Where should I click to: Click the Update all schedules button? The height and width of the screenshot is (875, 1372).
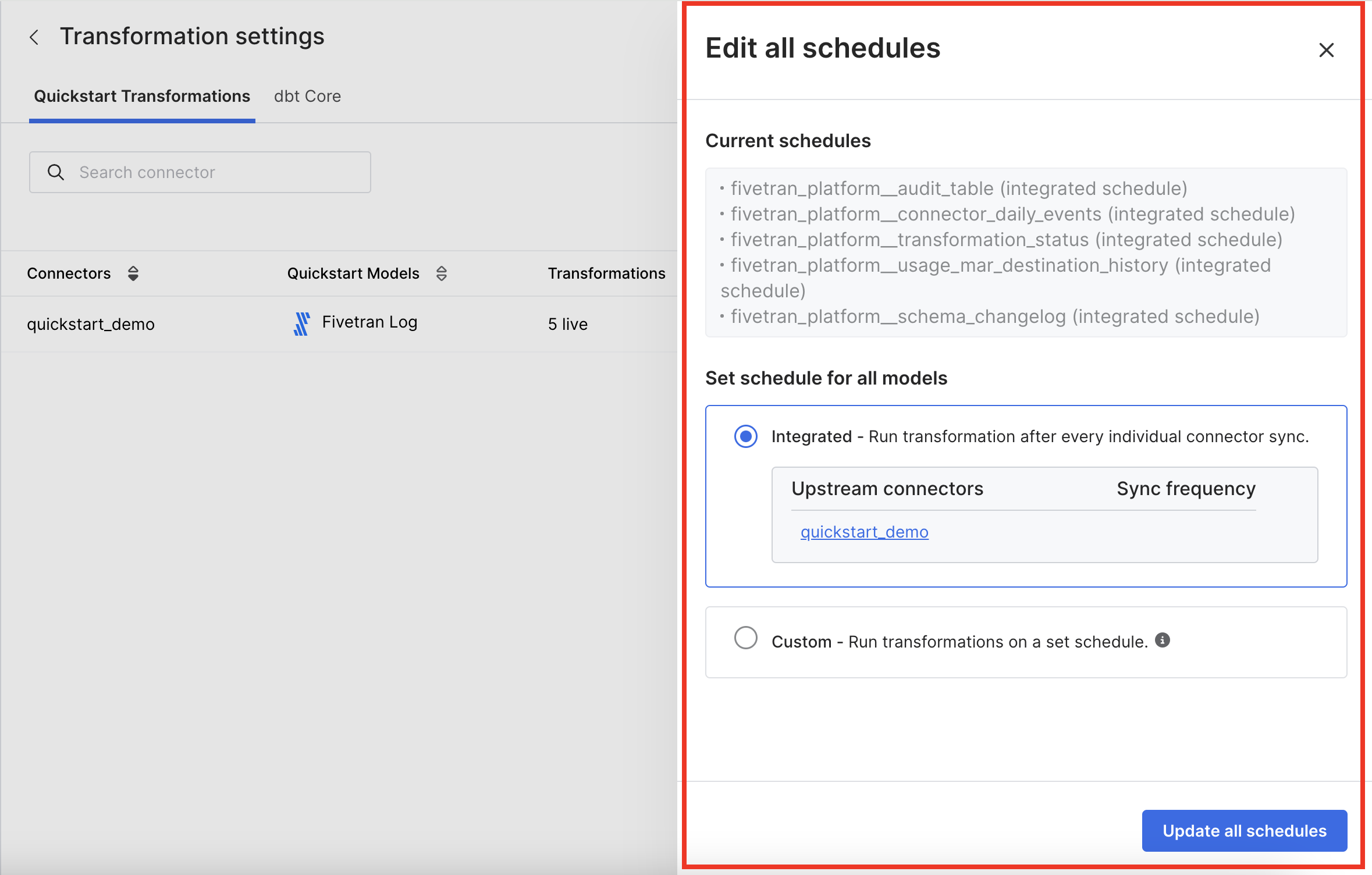click(1244, 830)
